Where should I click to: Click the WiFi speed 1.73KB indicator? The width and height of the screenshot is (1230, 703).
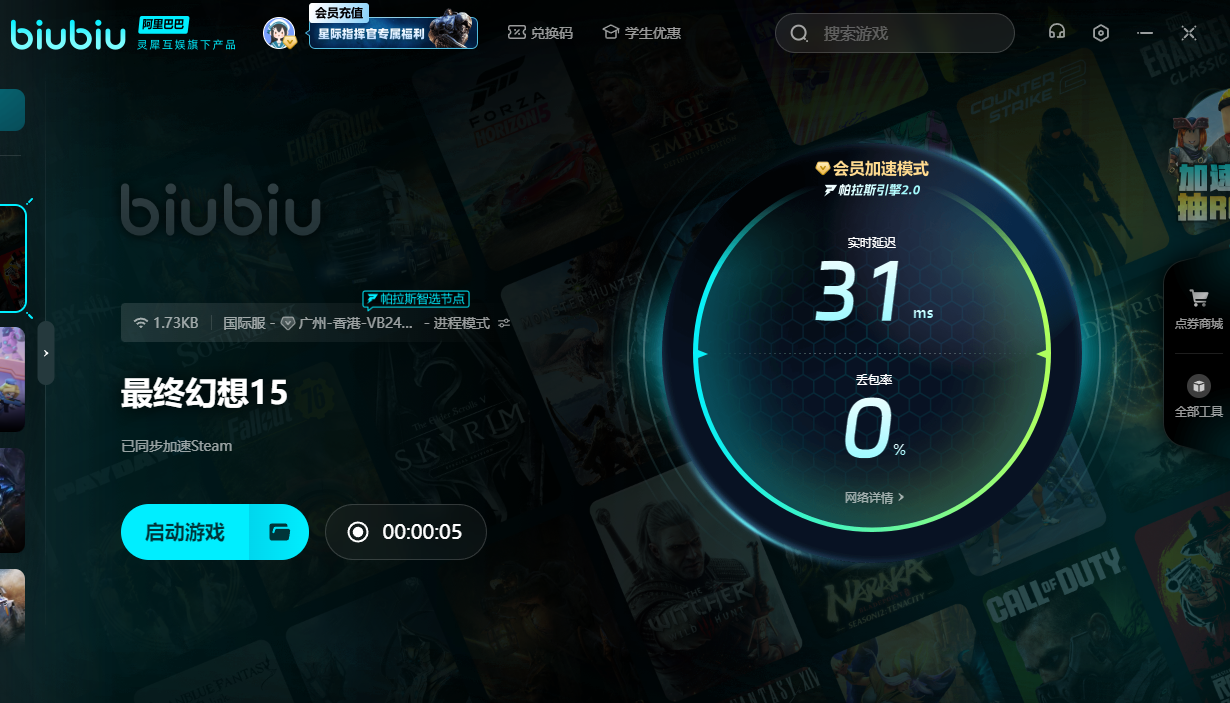[167, 323]
